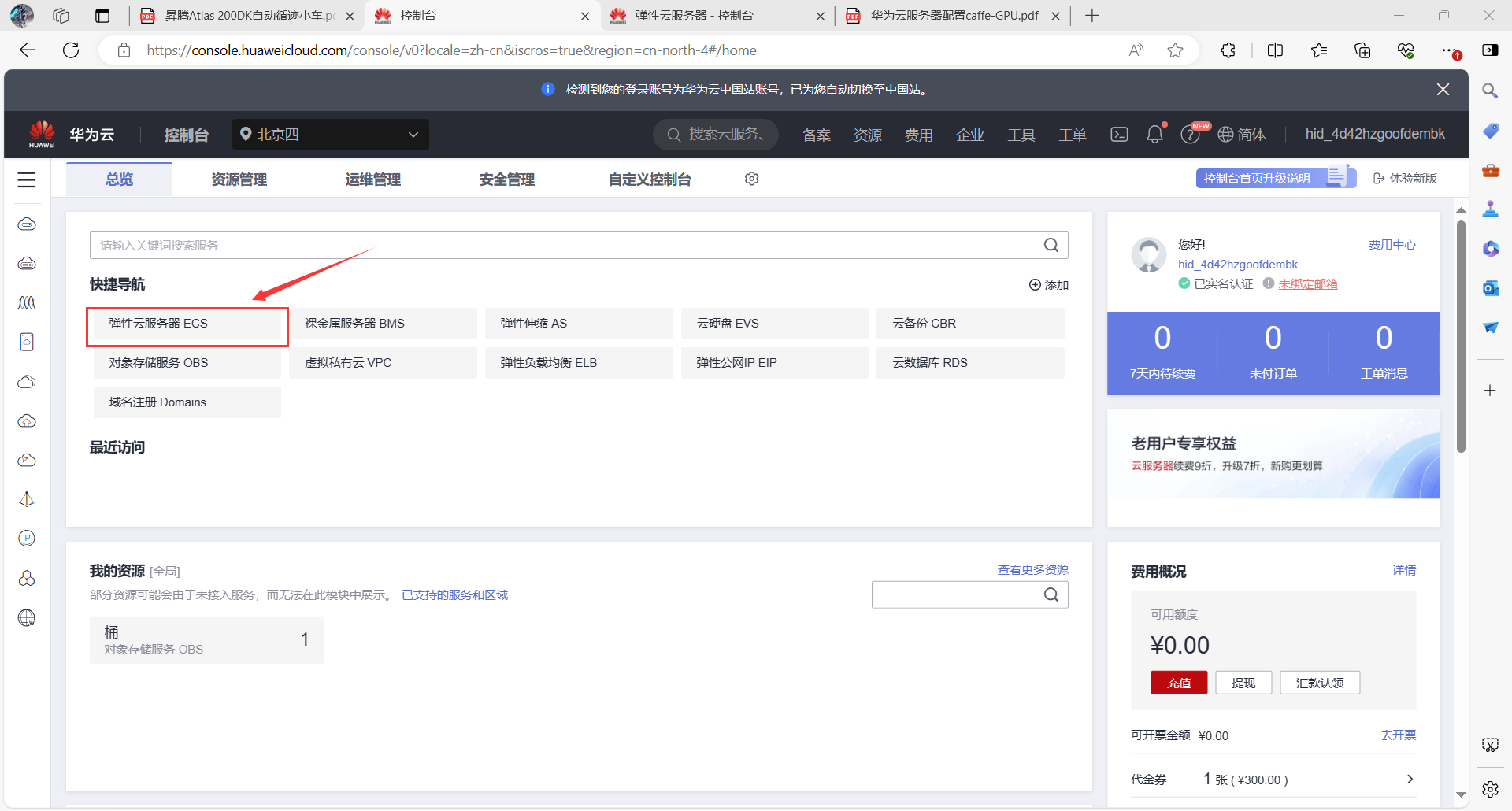Screen dimensions: 1512x811
Task: Go back to the previous page
Action: (x=28, y=50)
